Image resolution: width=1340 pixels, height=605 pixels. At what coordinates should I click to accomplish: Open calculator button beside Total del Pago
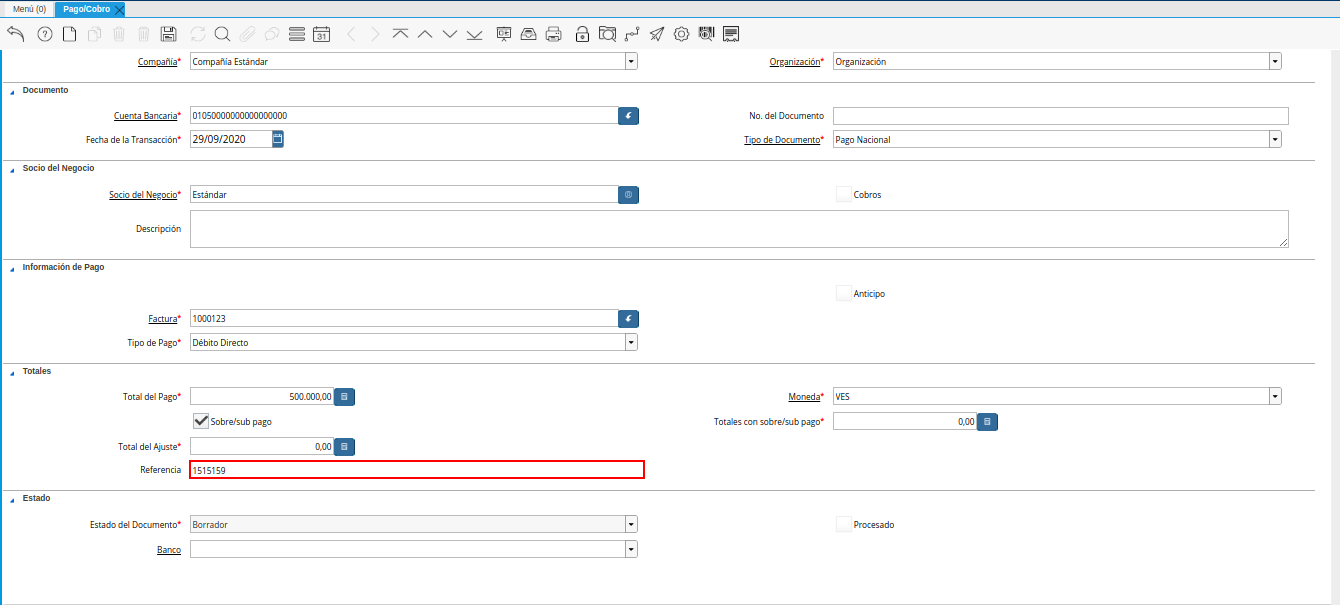pos(344,396)
